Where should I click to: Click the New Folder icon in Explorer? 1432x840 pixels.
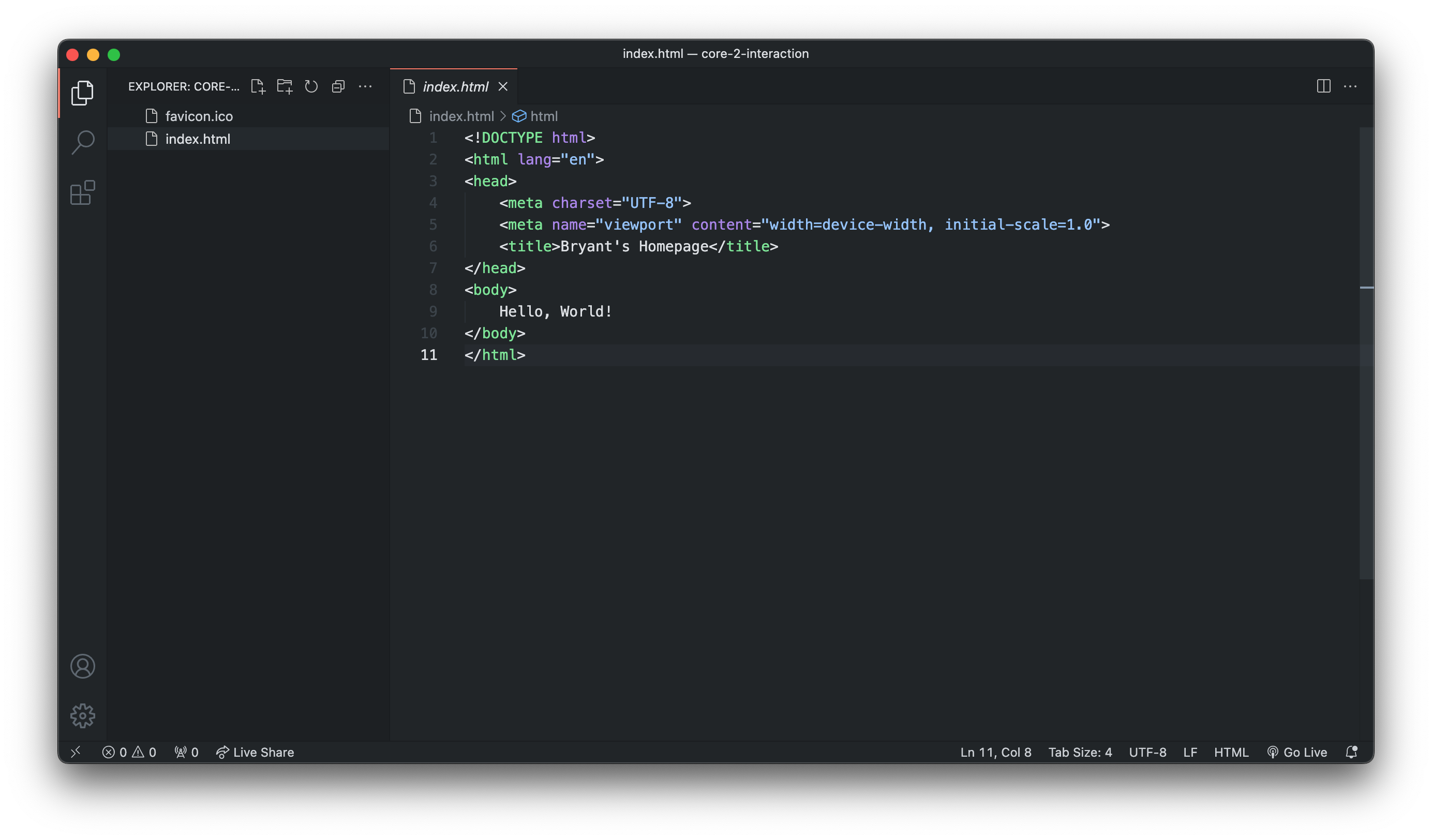[x=285, y=86]
